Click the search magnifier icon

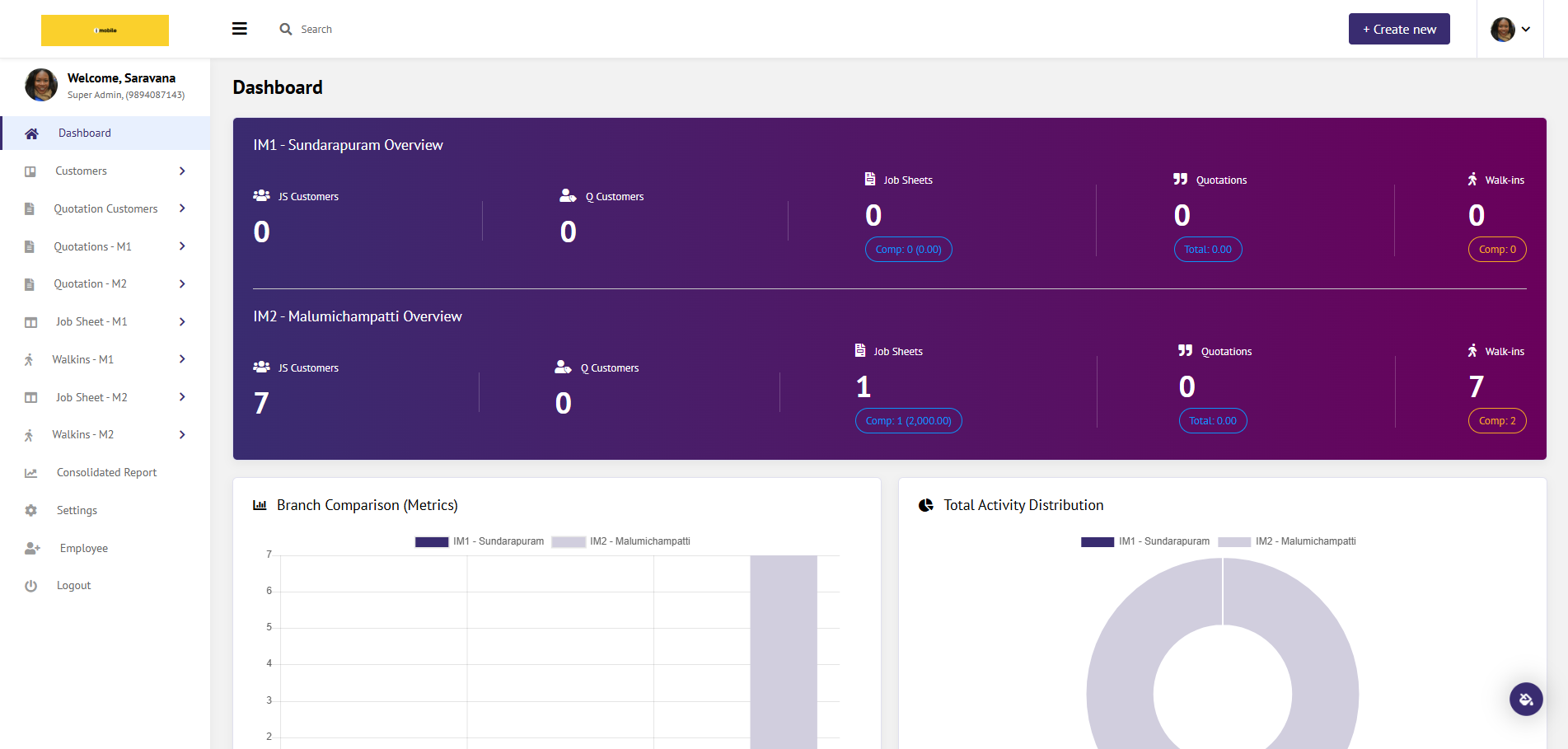coord(286,29)
